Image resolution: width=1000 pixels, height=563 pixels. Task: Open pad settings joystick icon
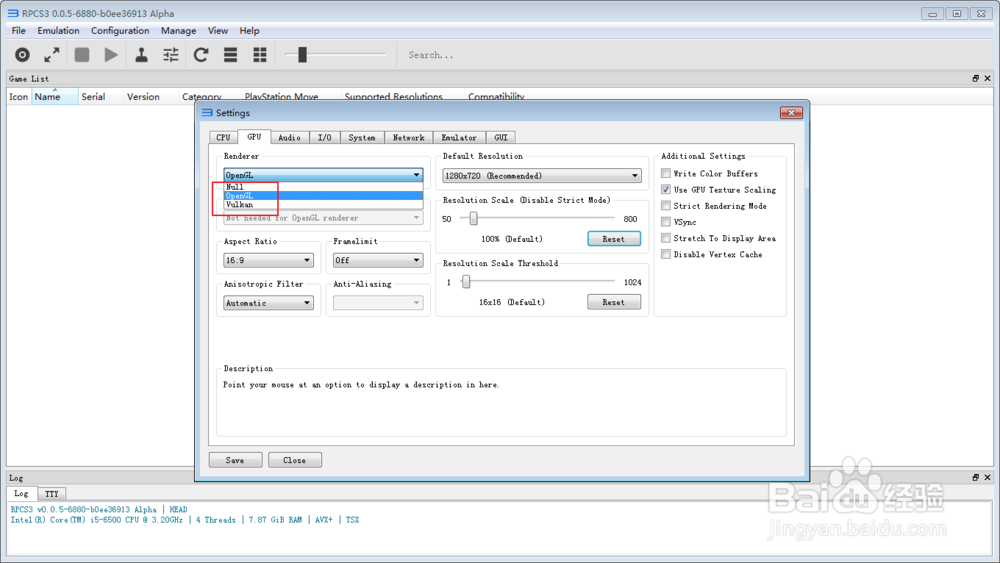point(141,55)
